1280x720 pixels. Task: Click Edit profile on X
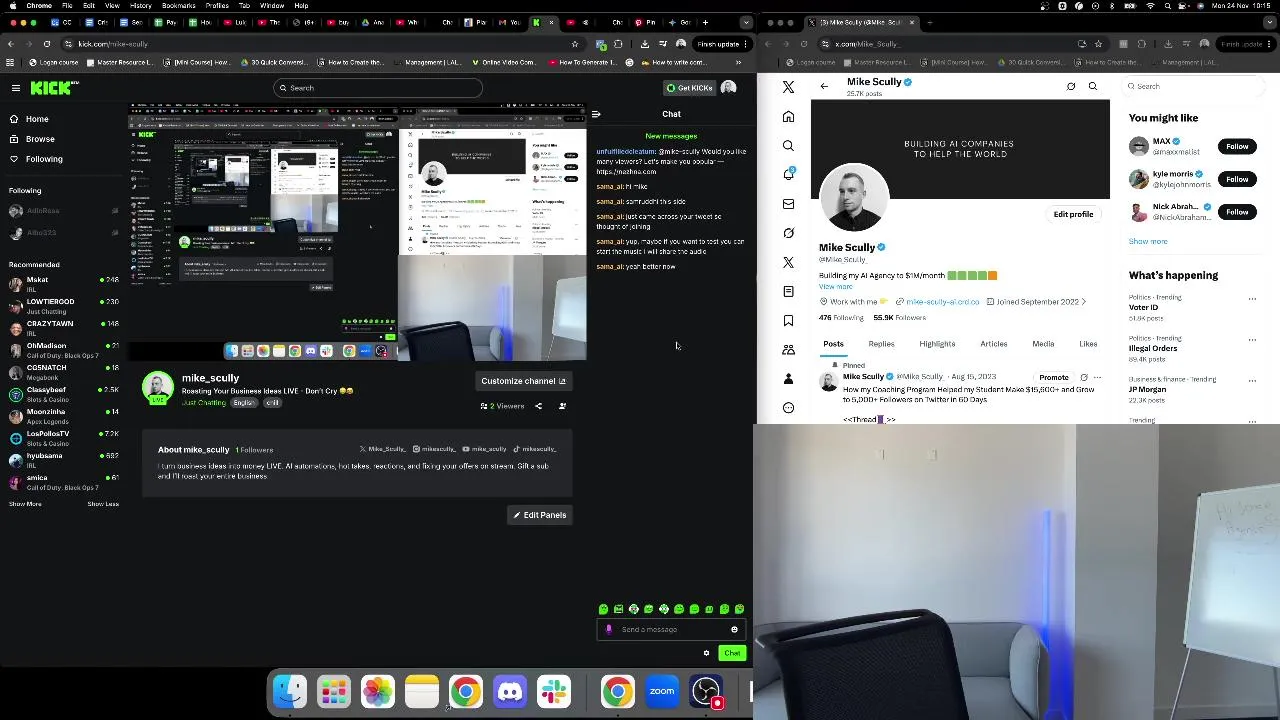[x=1073, y=214]
